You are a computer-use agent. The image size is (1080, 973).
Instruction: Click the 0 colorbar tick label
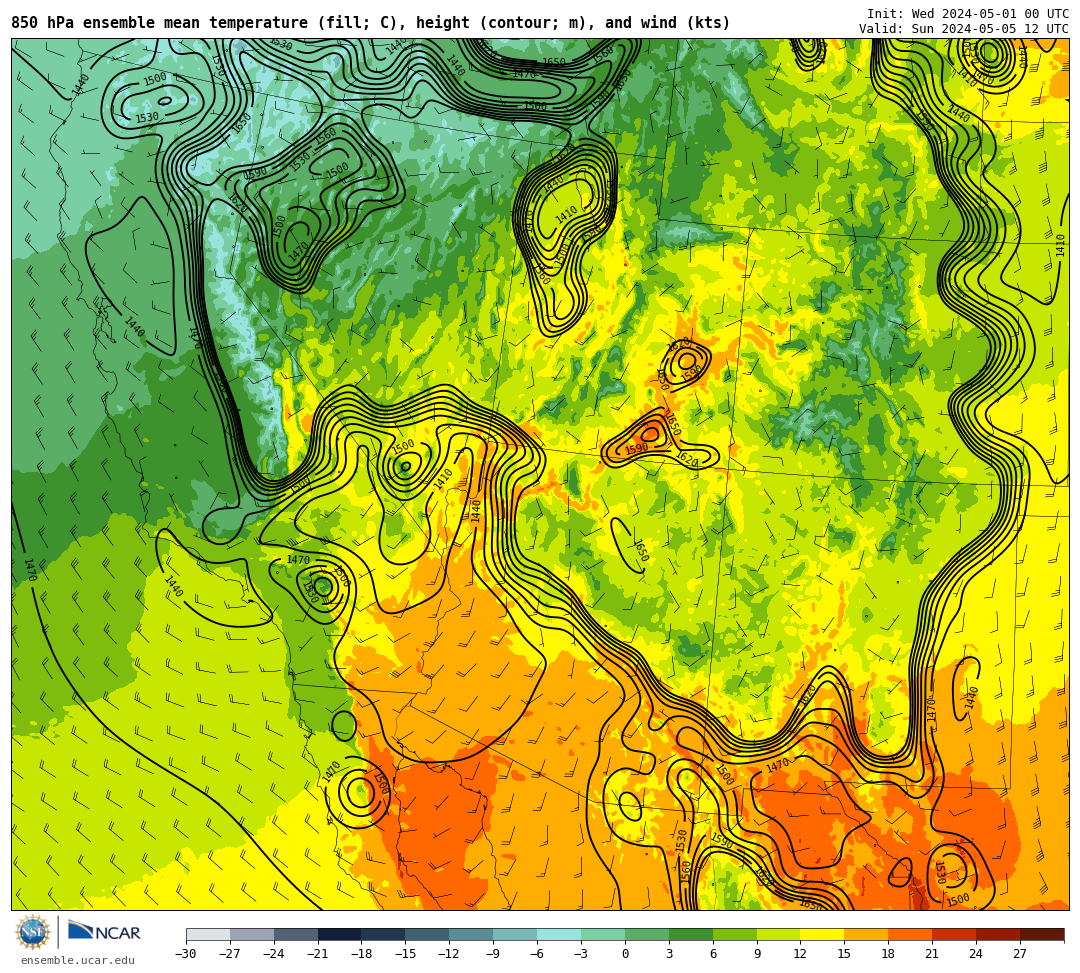pyautogui.click(x=625, y=954)
